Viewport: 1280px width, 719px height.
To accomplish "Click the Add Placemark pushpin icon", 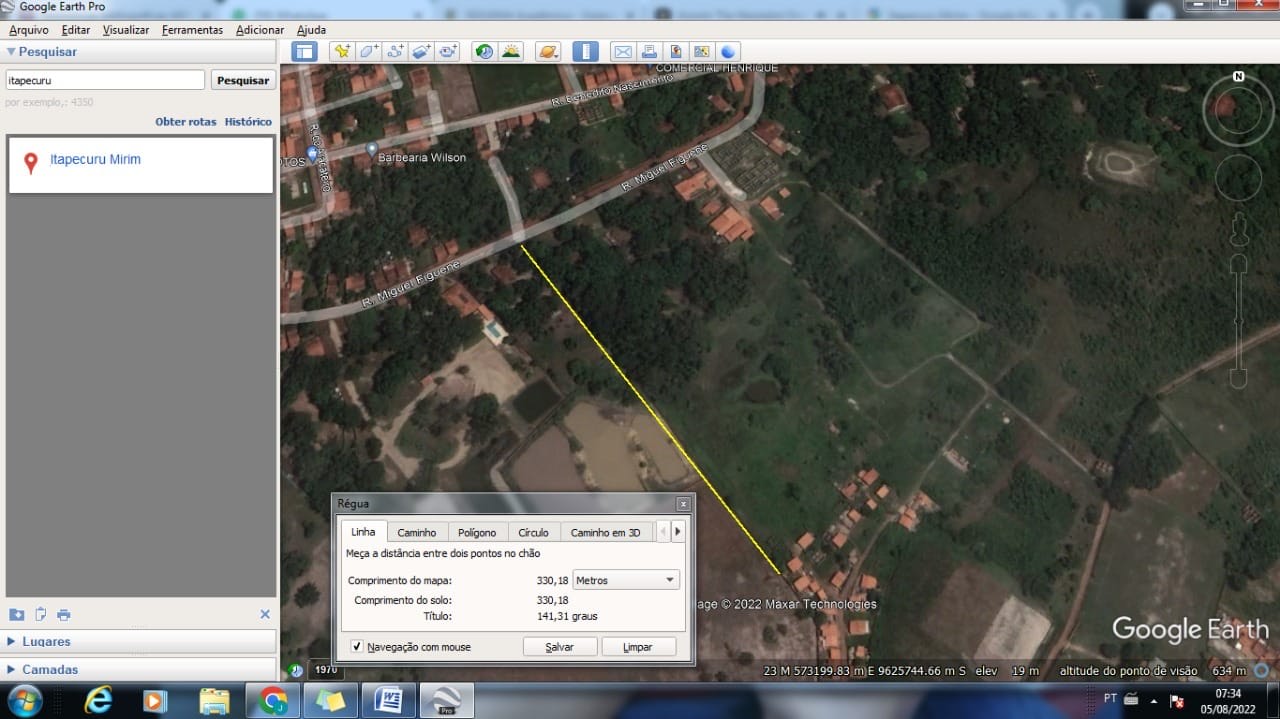I will (343, 52).
